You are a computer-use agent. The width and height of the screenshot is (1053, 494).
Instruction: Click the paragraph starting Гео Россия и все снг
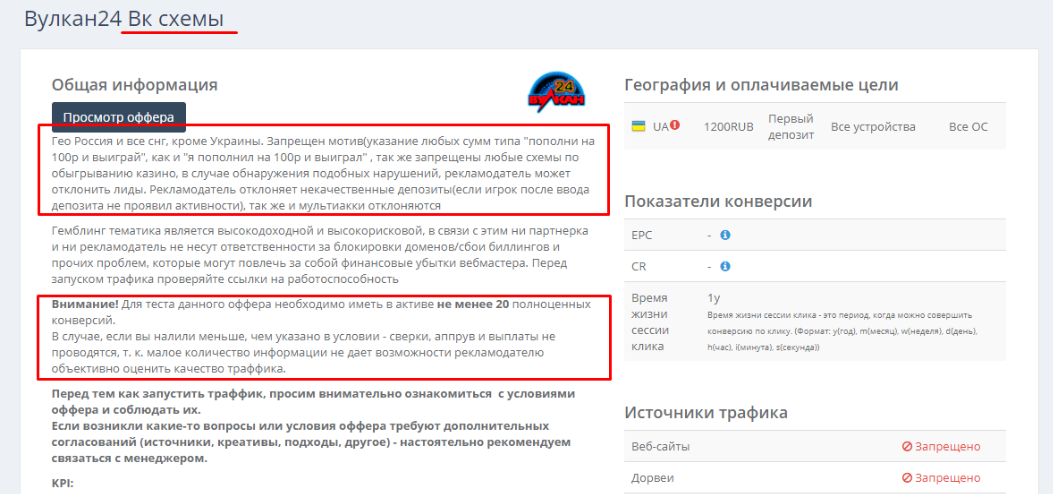click(x=323, y=173)
